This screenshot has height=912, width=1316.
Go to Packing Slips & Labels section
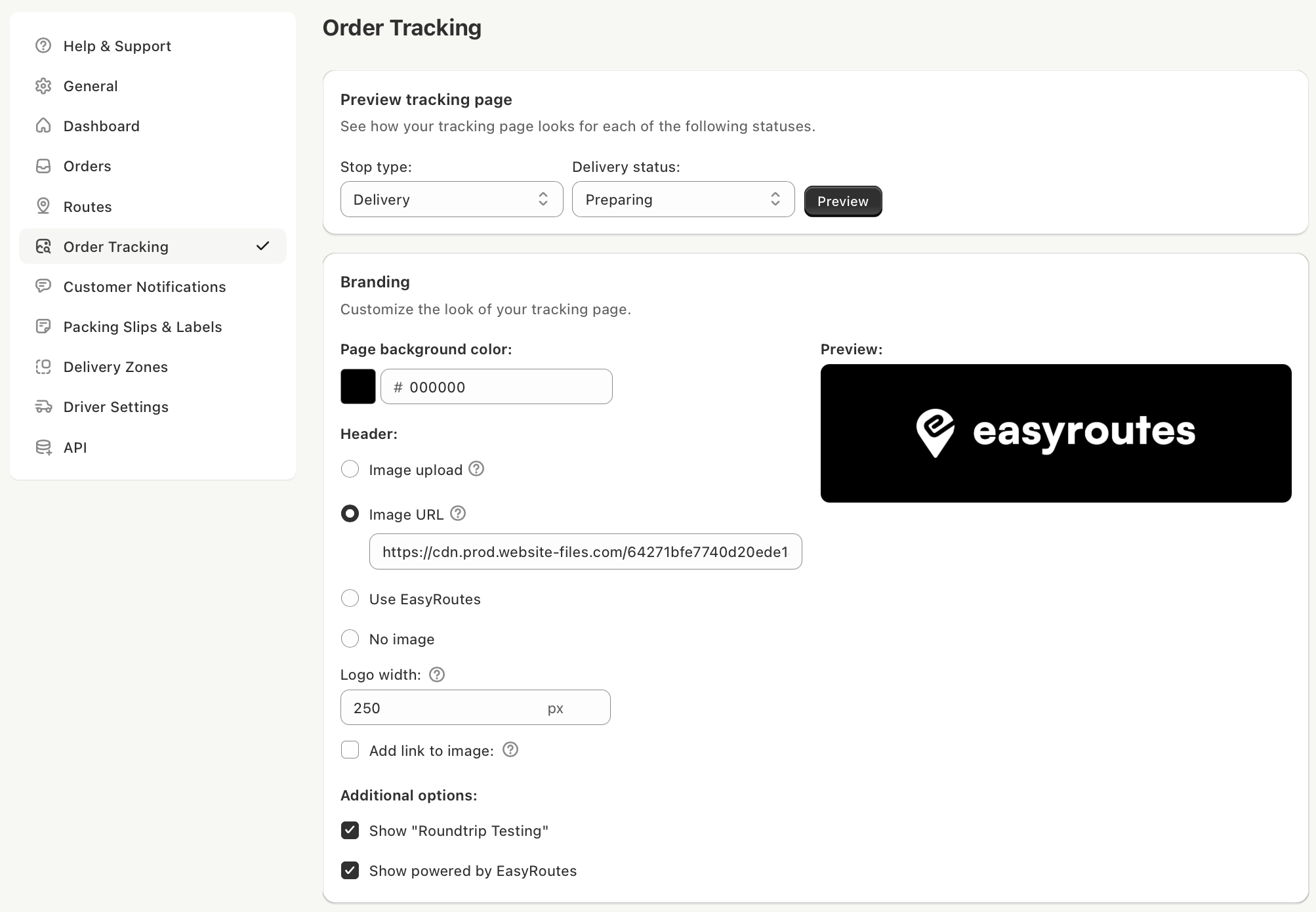pos(142,327)
